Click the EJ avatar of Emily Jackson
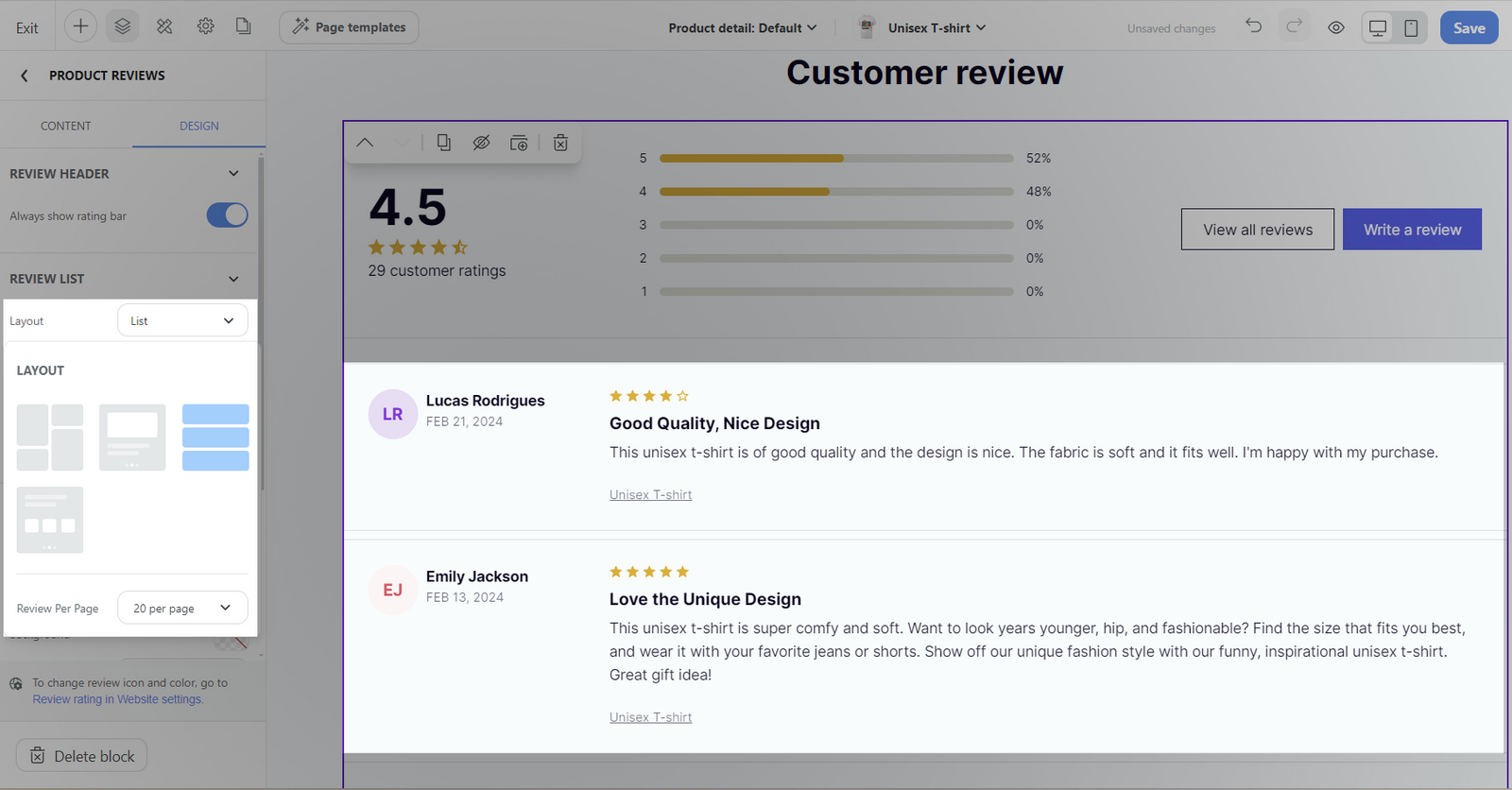 (x=393, y=590)
